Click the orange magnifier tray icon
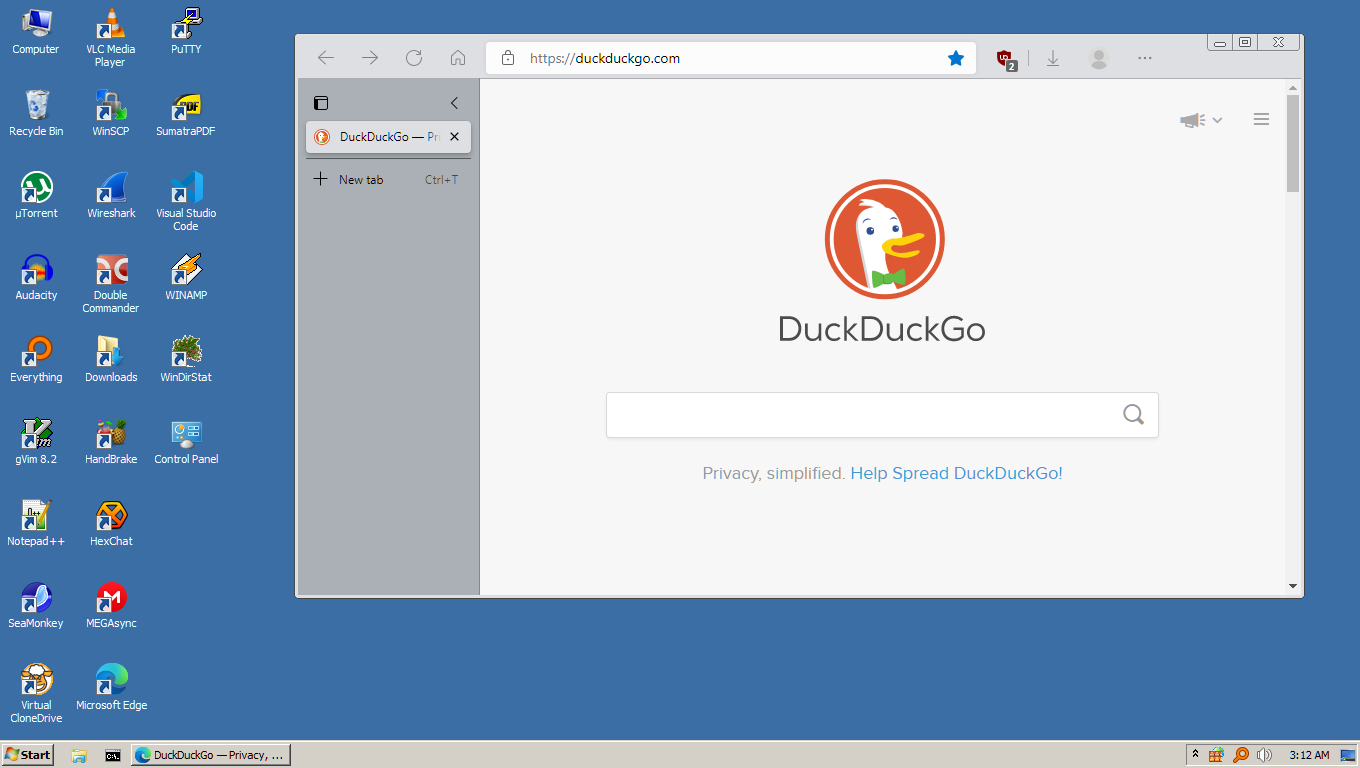 1240,755
